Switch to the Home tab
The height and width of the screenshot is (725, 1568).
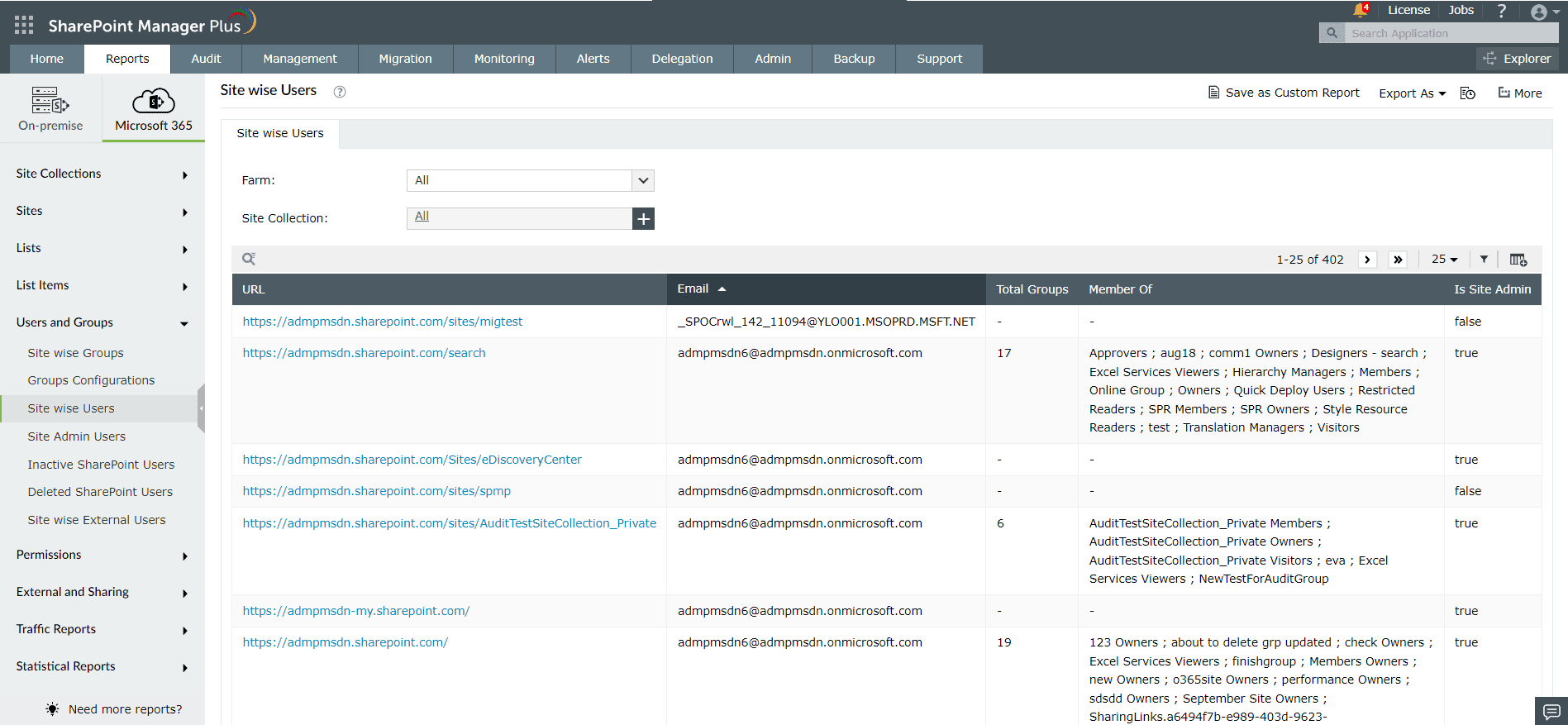47,59
